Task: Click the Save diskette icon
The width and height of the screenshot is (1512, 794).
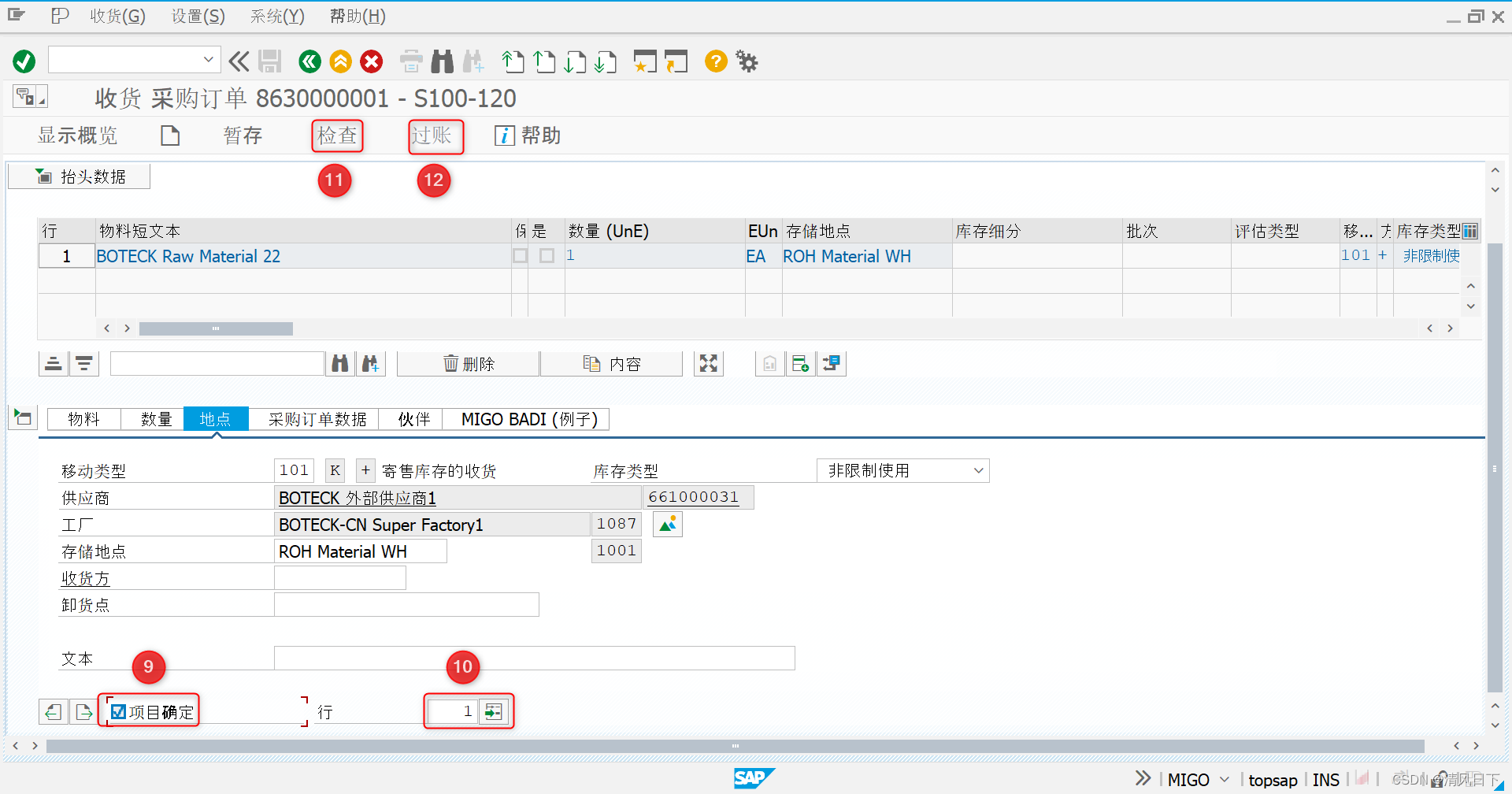Action: tap(270, 61)
